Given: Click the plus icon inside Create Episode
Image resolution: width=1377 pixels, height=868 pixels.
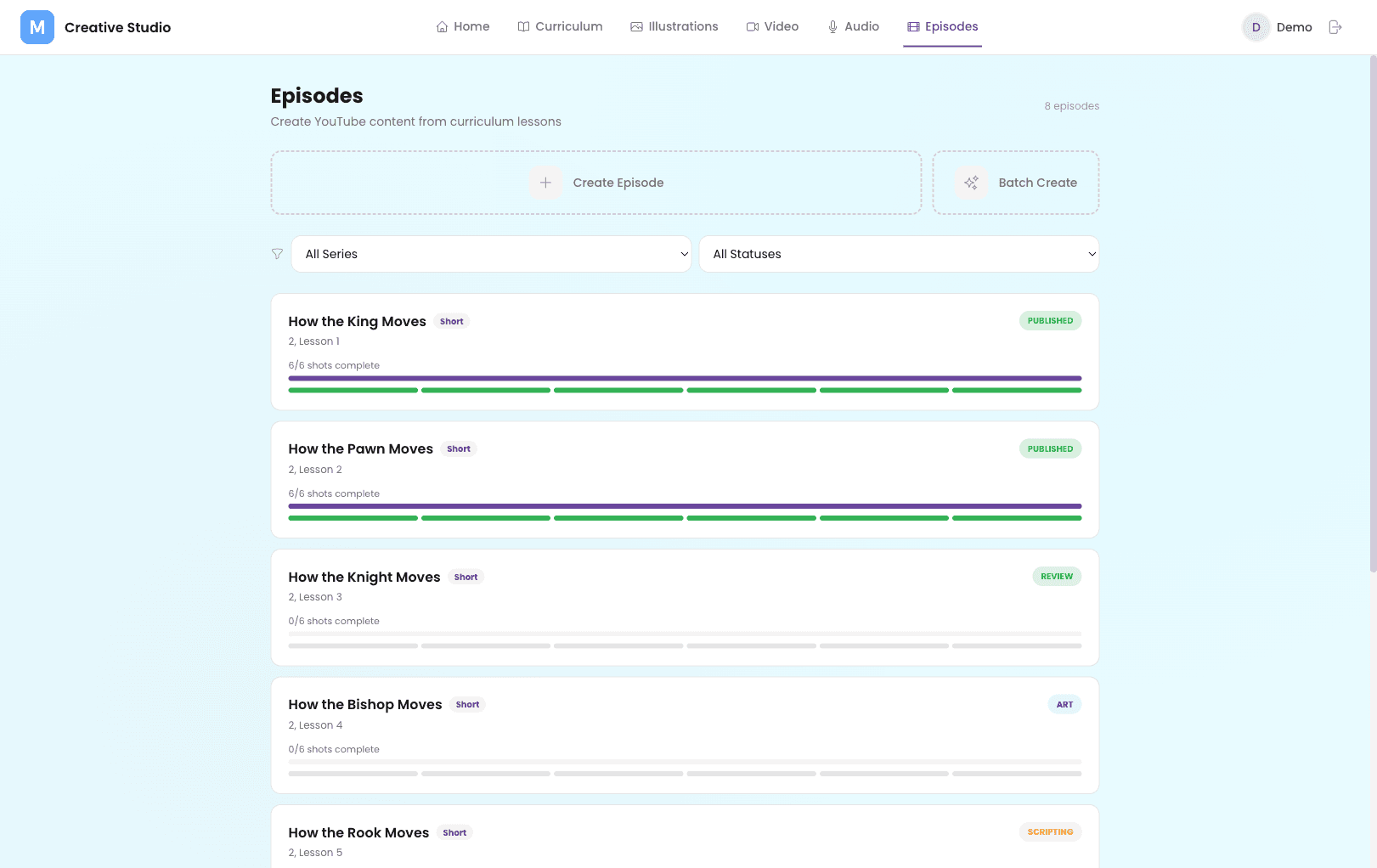Looking at the screenshot, I should [x=545, y=183].
